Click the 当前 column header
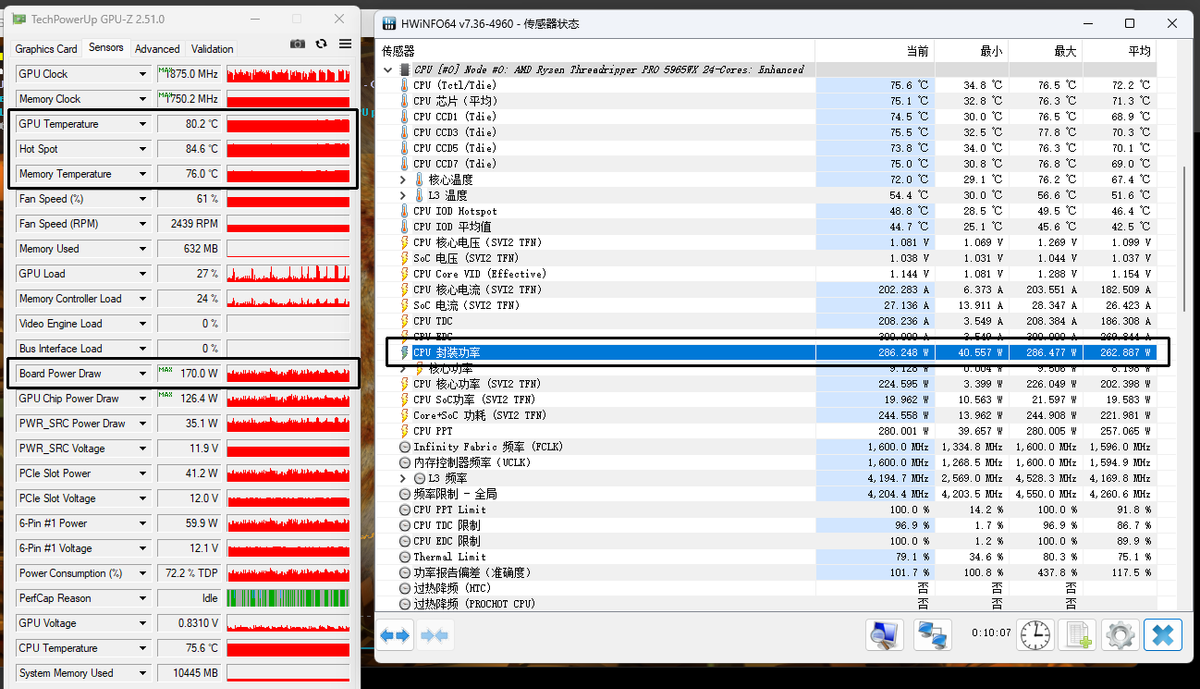The height and width of the screenshot is (689, 1200). [874, 50]
